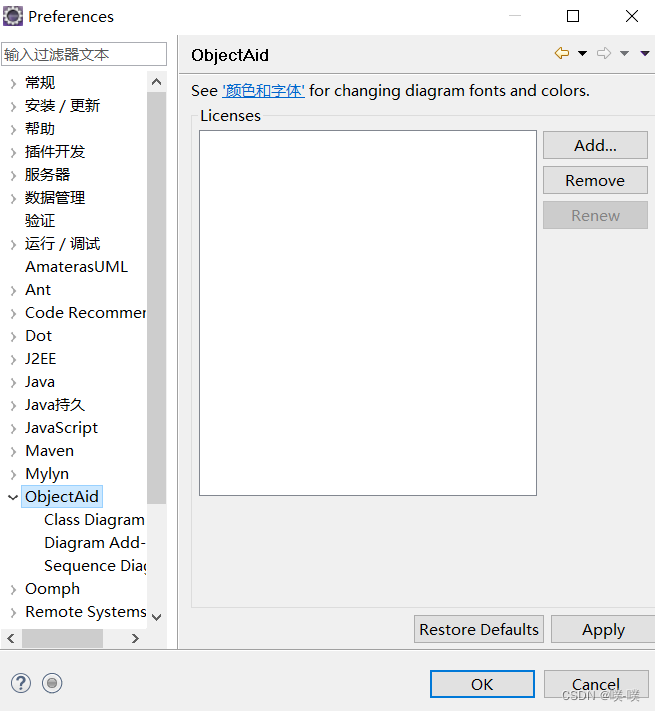Click the Add... license button
Screen dimensions: 655x711
pos(595,145)
